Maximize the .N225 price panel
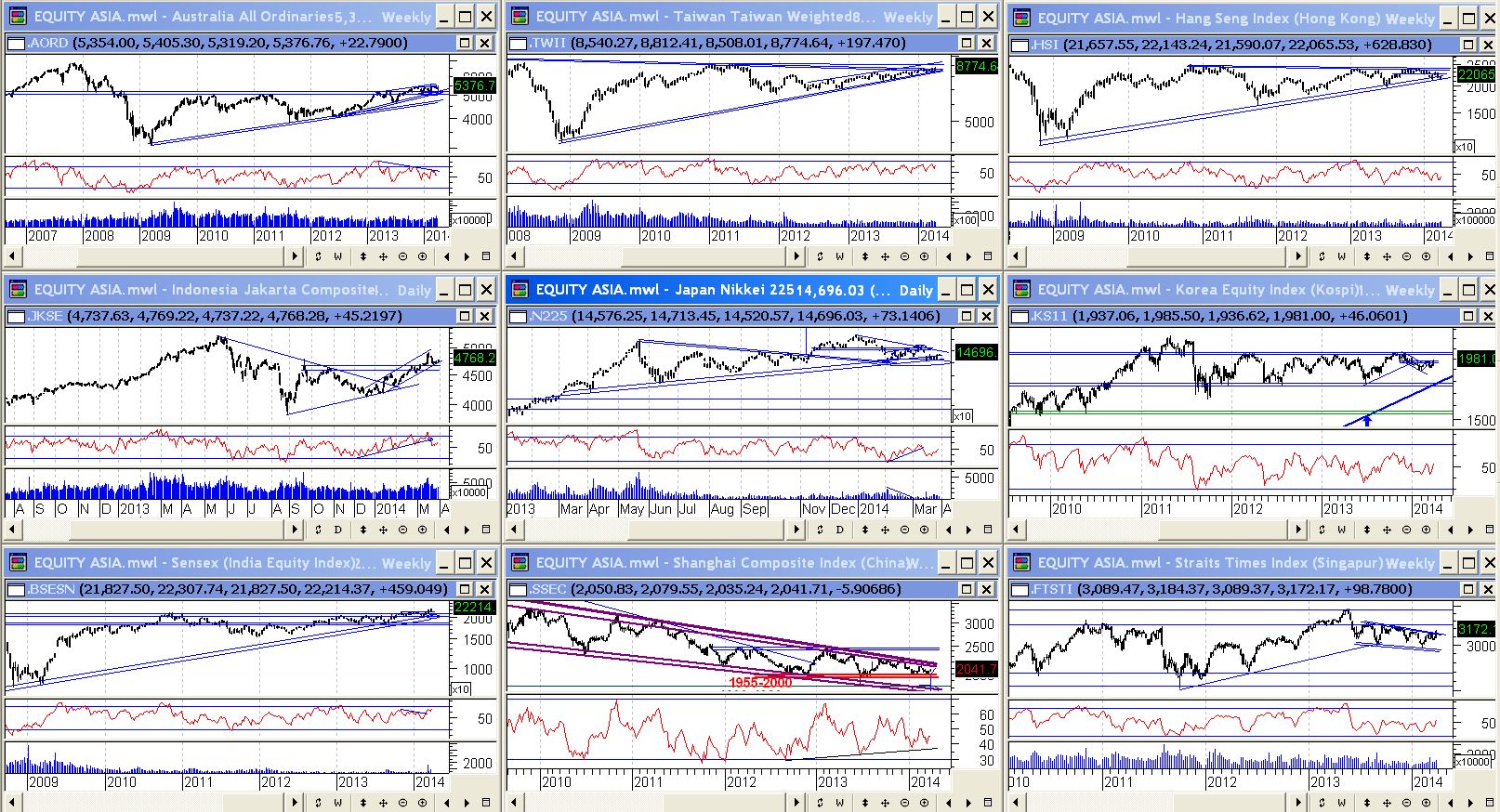The width and height of the screenshot is (1500, 812). [x=967, y=316]
